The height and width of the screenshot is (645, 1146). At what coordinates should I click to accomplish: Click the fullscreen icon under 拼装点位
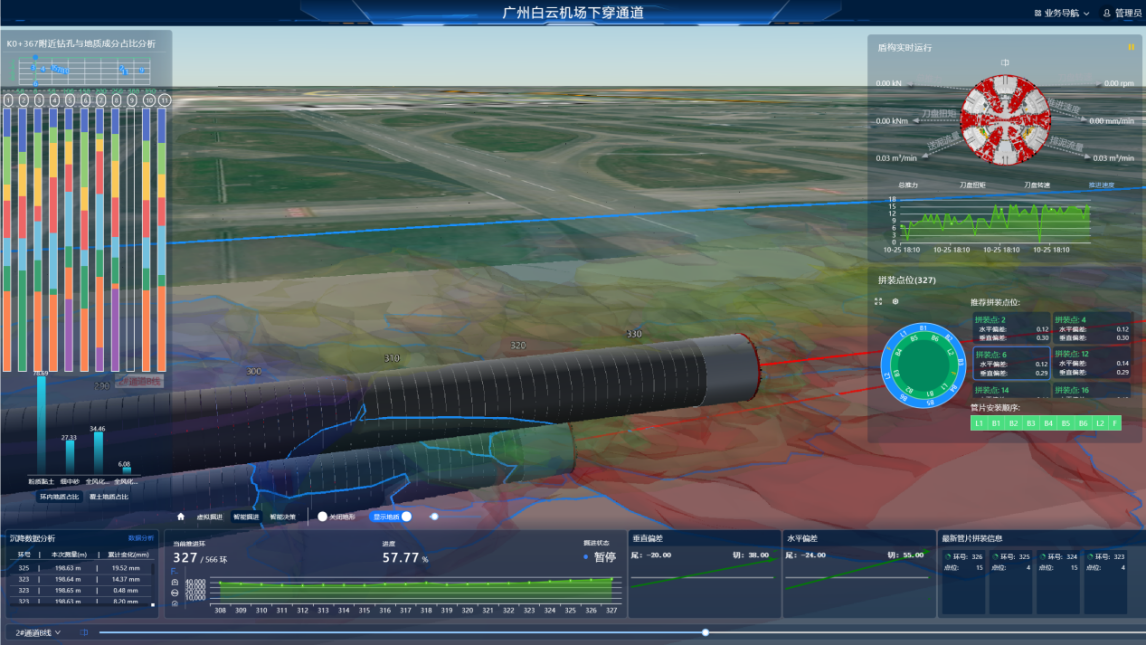coord(878,301)
